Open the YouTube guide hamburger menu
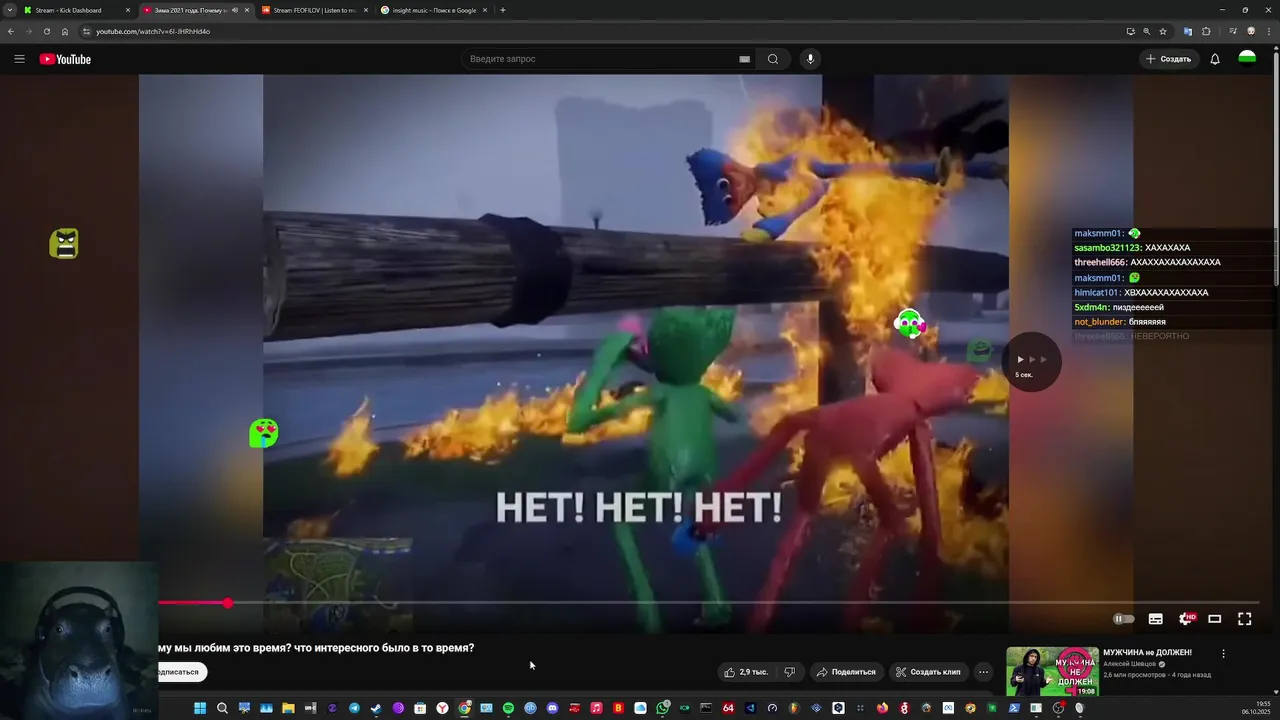Viewport: 1280px width, 720px height. point(19,59)
